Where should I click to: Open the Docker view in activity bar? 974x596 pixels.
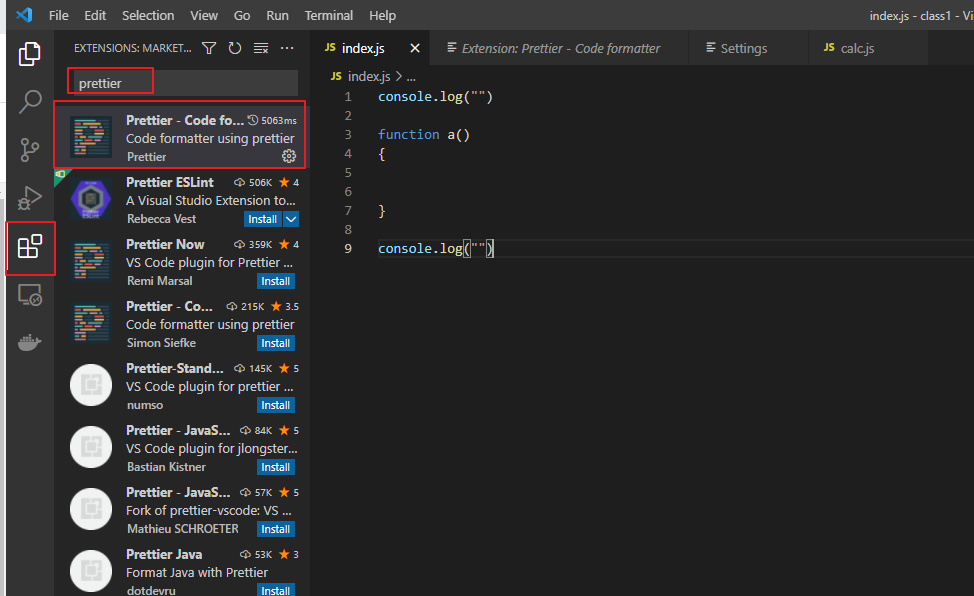pyautogui.click(x=29, y=342)
